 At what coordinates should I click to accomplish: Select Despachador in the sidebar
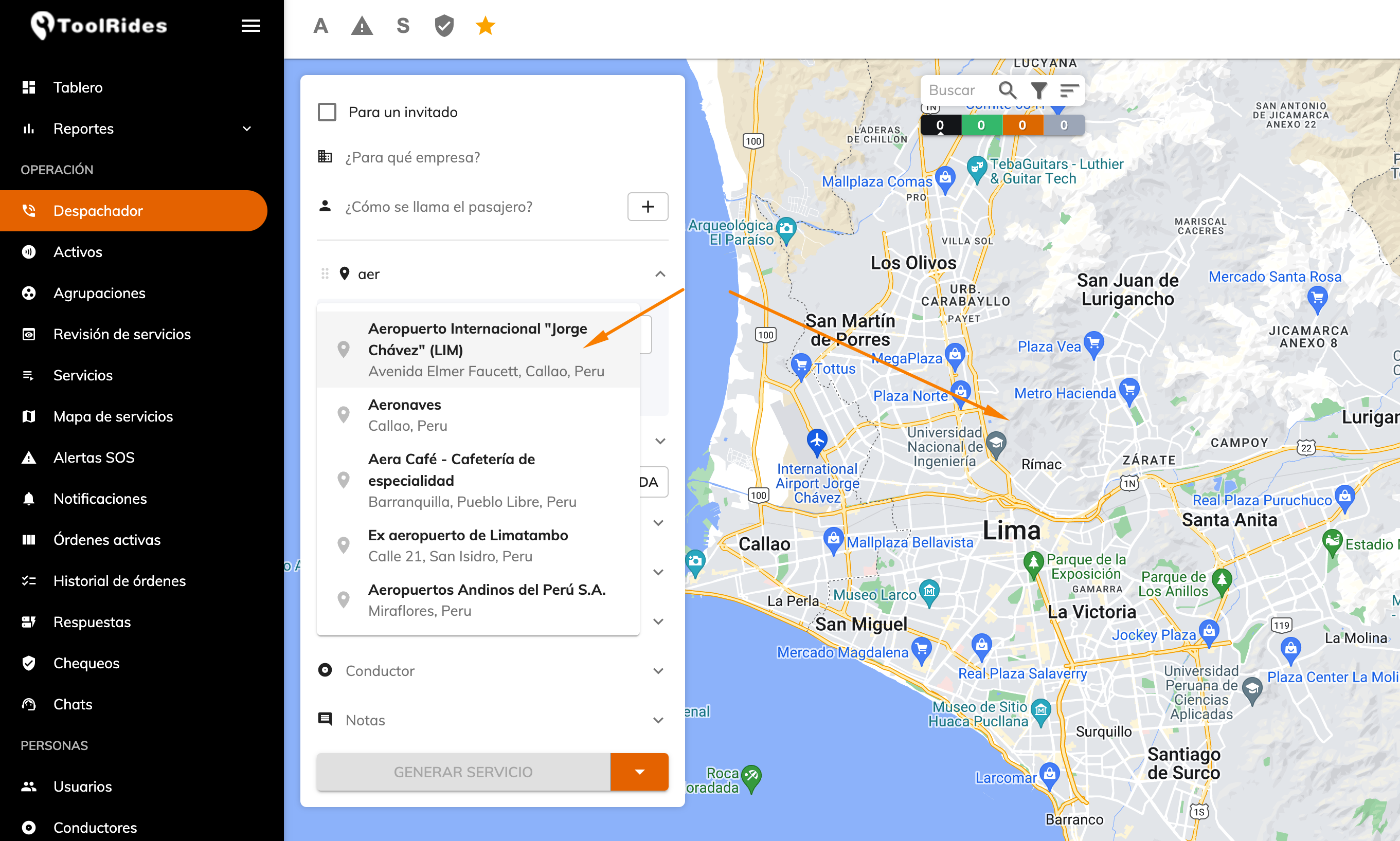coord(134,211)
